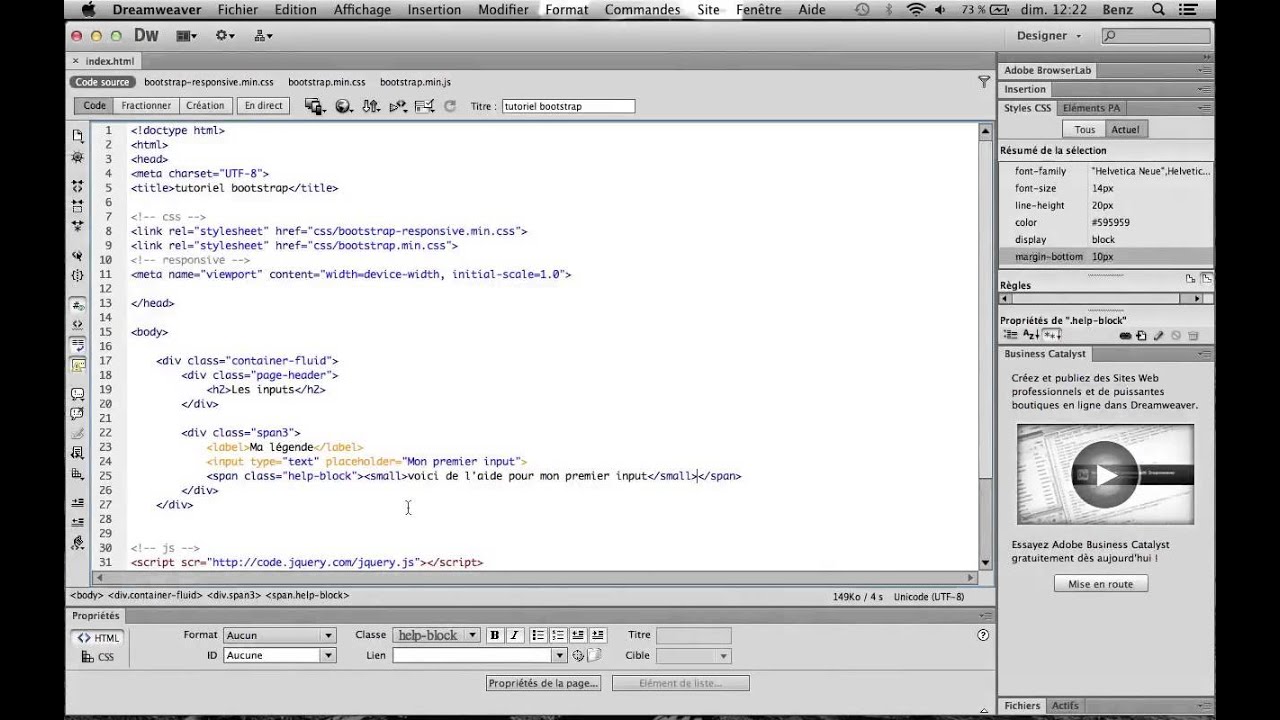Open the Fichier menu
Image resolution: width=1280 pixels, height=720 pixels.
click(x=237, y=10)
